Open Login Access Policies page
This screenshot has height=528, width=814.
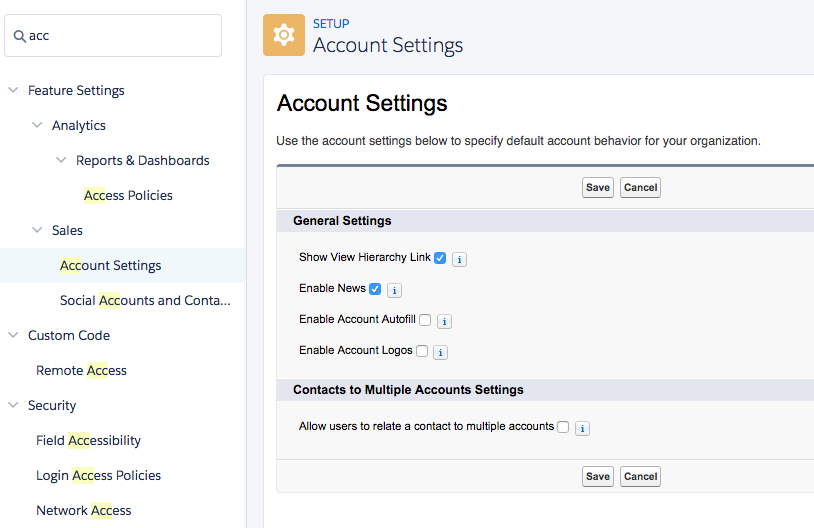[x=99, y=475]
